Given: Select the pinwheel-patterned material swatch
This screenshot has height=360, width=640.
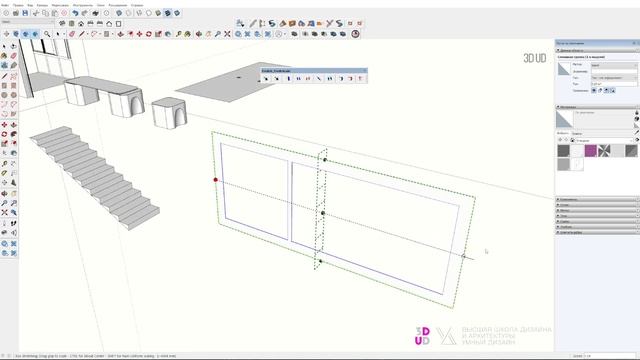Looking at the screenshot, I should 604,151.
